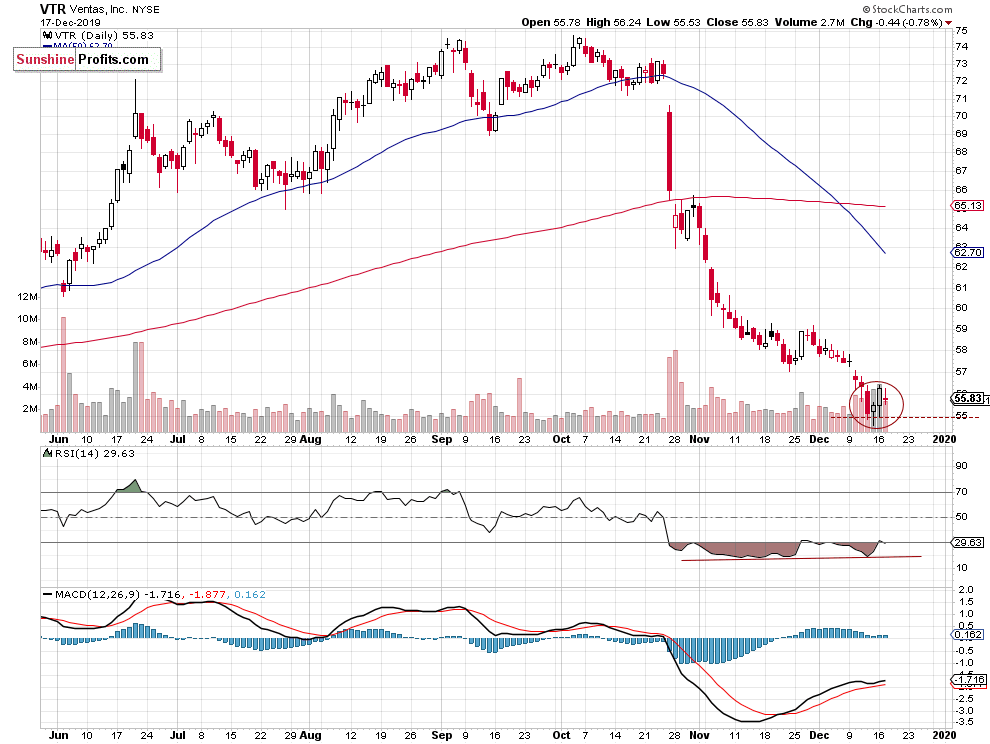Click the 2M label on the volume axis
Viewport: 990px width, 744px height.
(30, 409)
